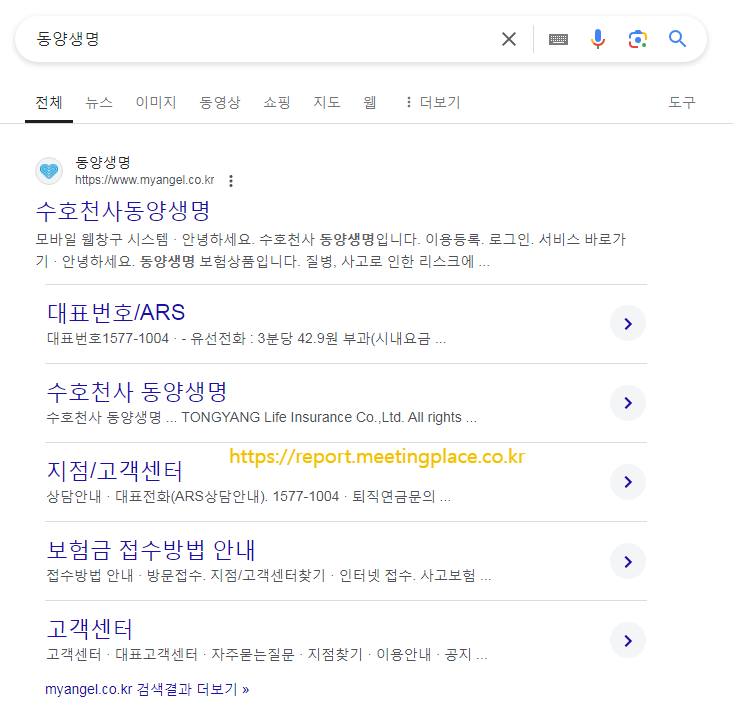Image resolution: width=733 pixels, height=713 pixels.
Task: Click the https://www.myangel.co.kr URL text
Action: pyautogui.click(x=144, y=180)
